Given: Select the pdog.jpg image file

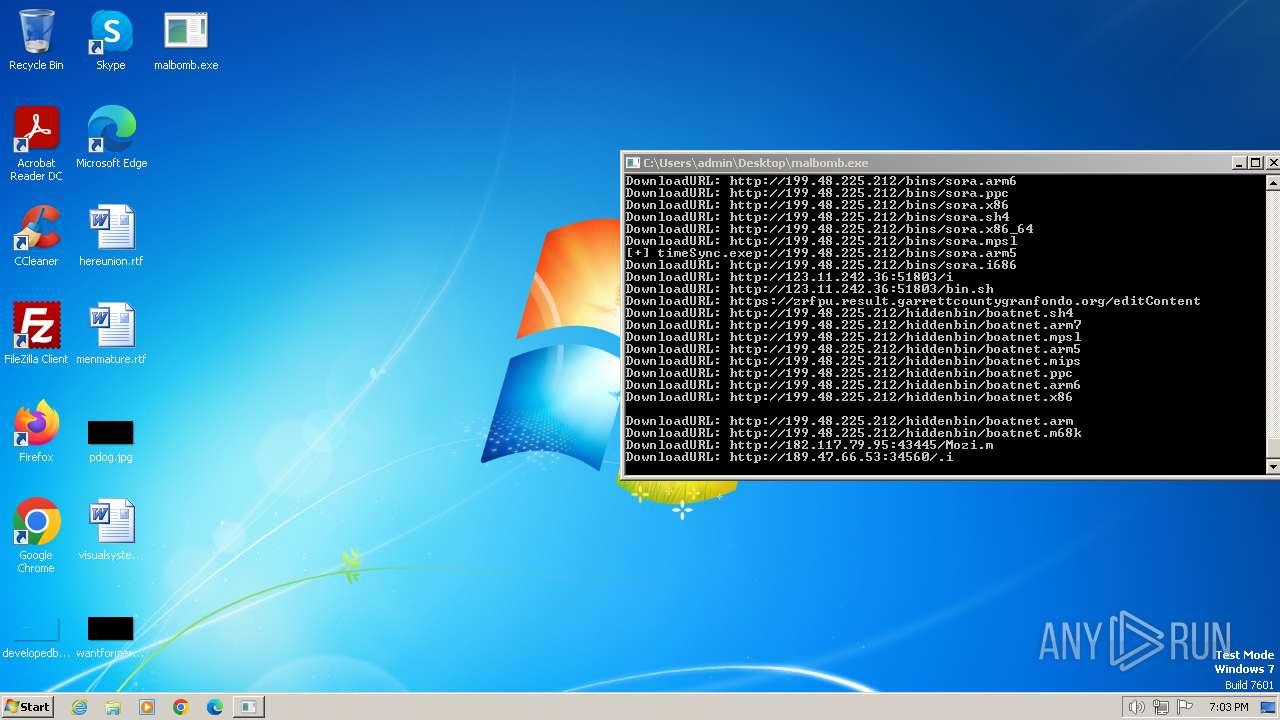Looking at the screenshot, I should (x=111, y=440).
